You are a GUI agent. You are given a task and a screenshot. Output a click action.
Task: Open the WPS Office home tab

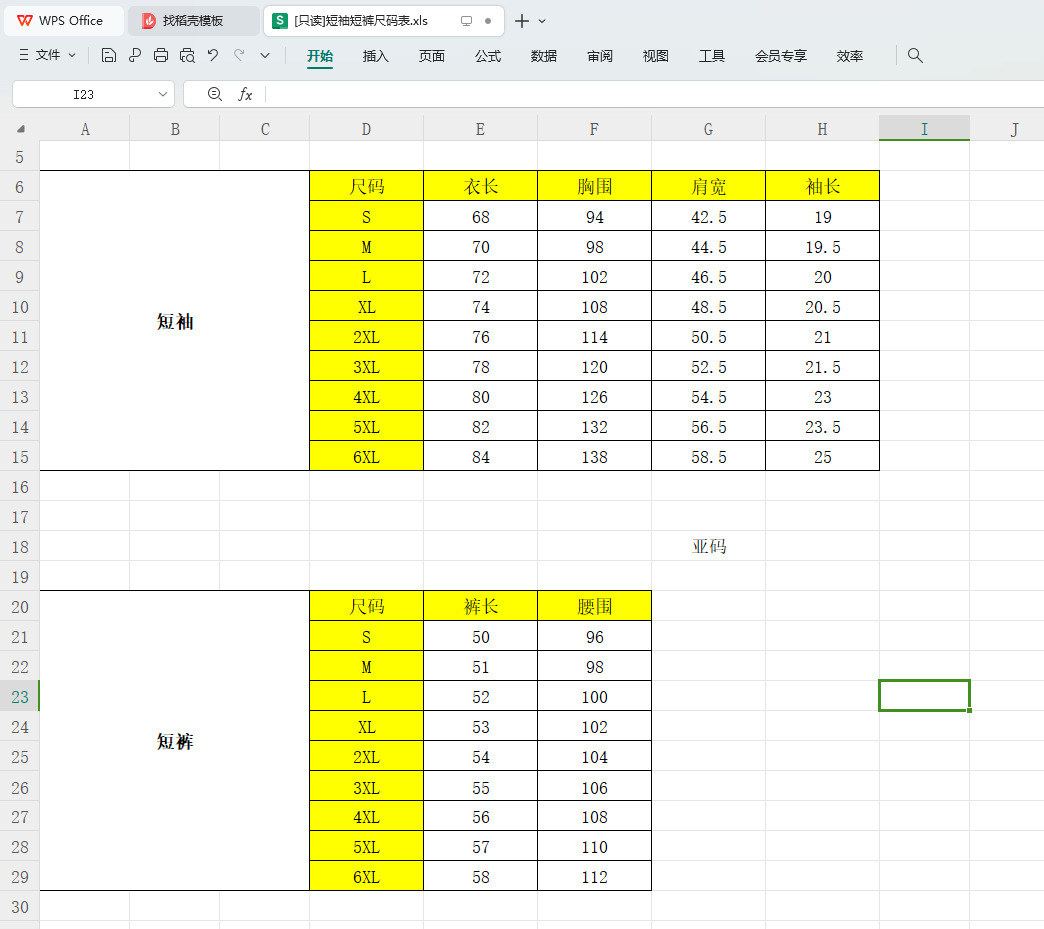(x=64, y=21)
